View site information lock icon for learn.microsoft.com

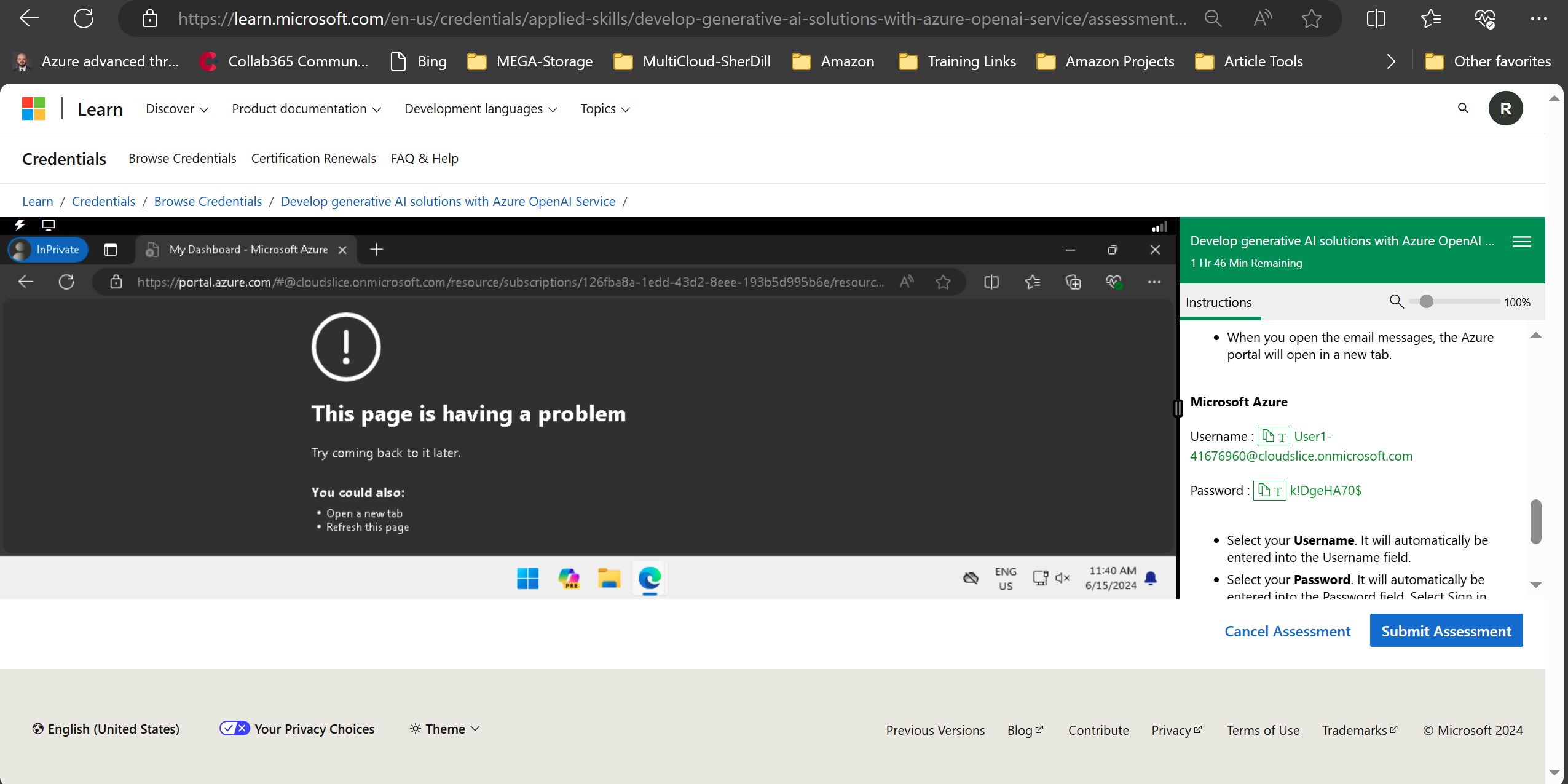(149, 18)
